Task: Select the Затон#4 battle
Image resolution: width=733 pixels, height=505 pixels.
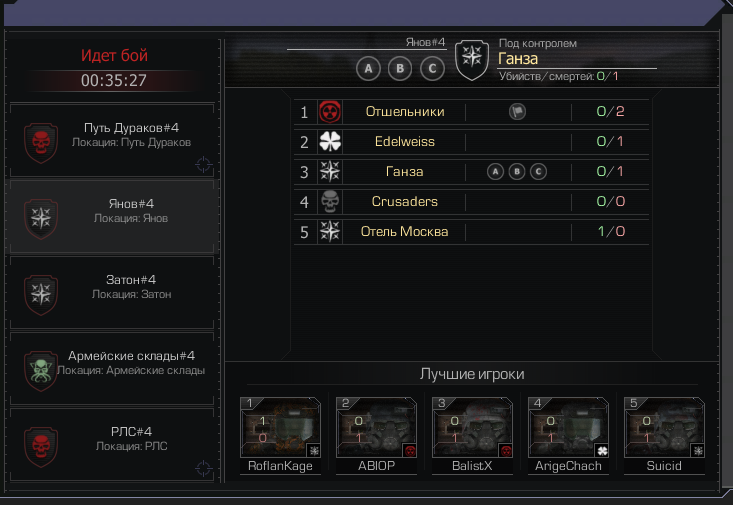Action: tap(112, 293)
